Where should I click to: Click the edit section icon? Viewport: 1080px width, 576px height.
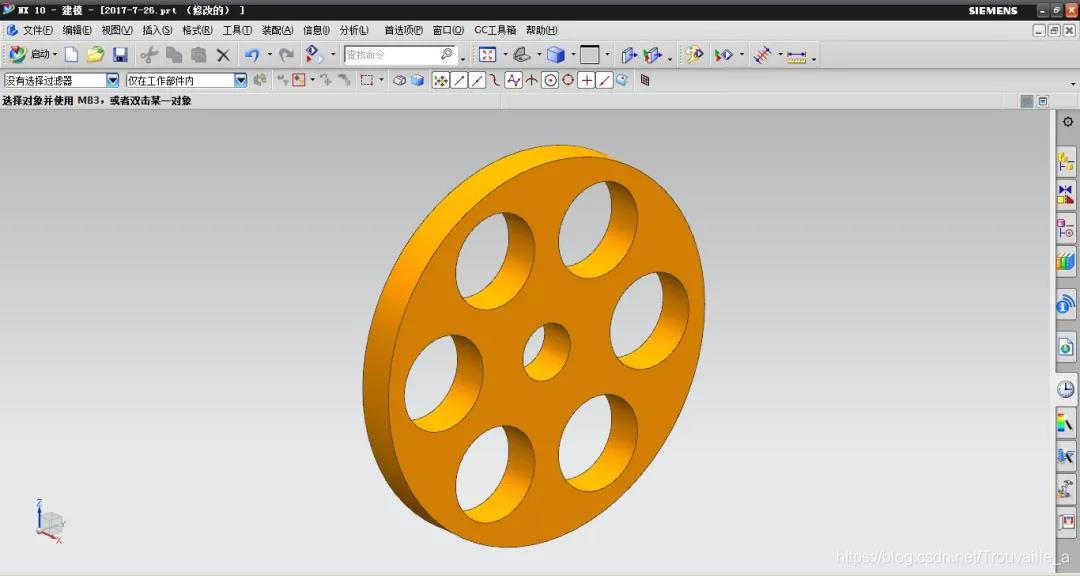coord(652,54)
